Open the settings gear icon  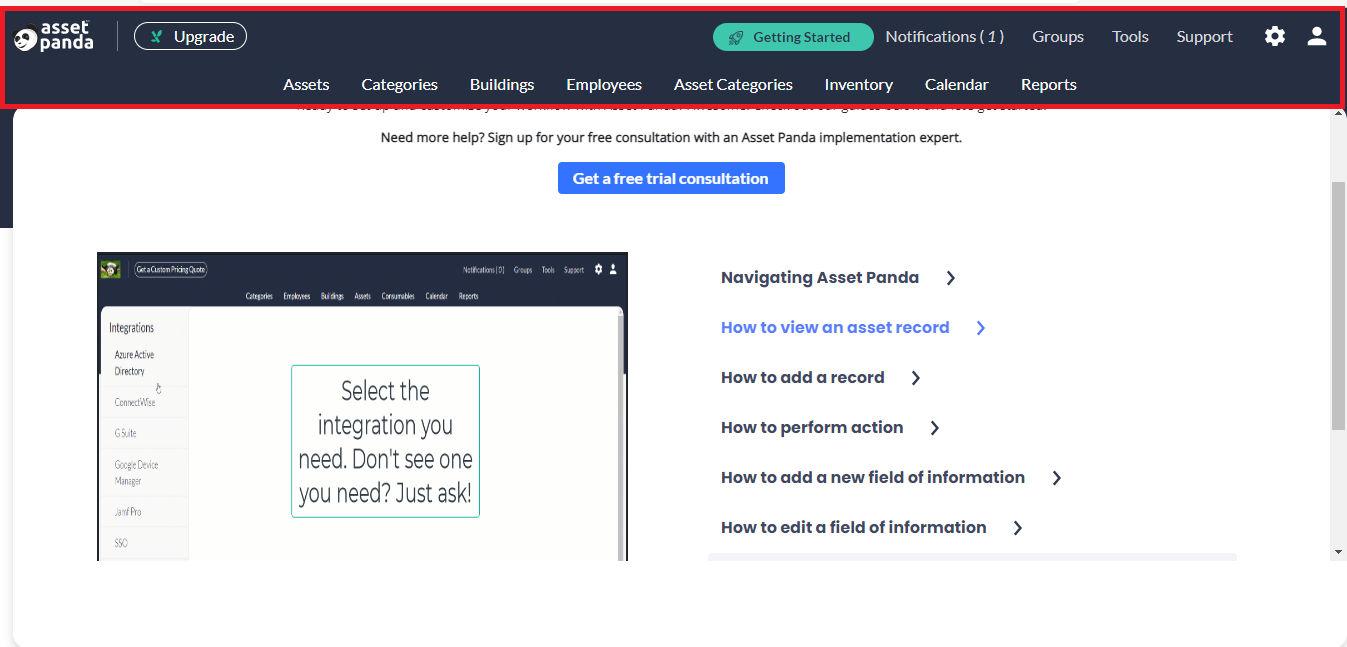coord(1274,37)
